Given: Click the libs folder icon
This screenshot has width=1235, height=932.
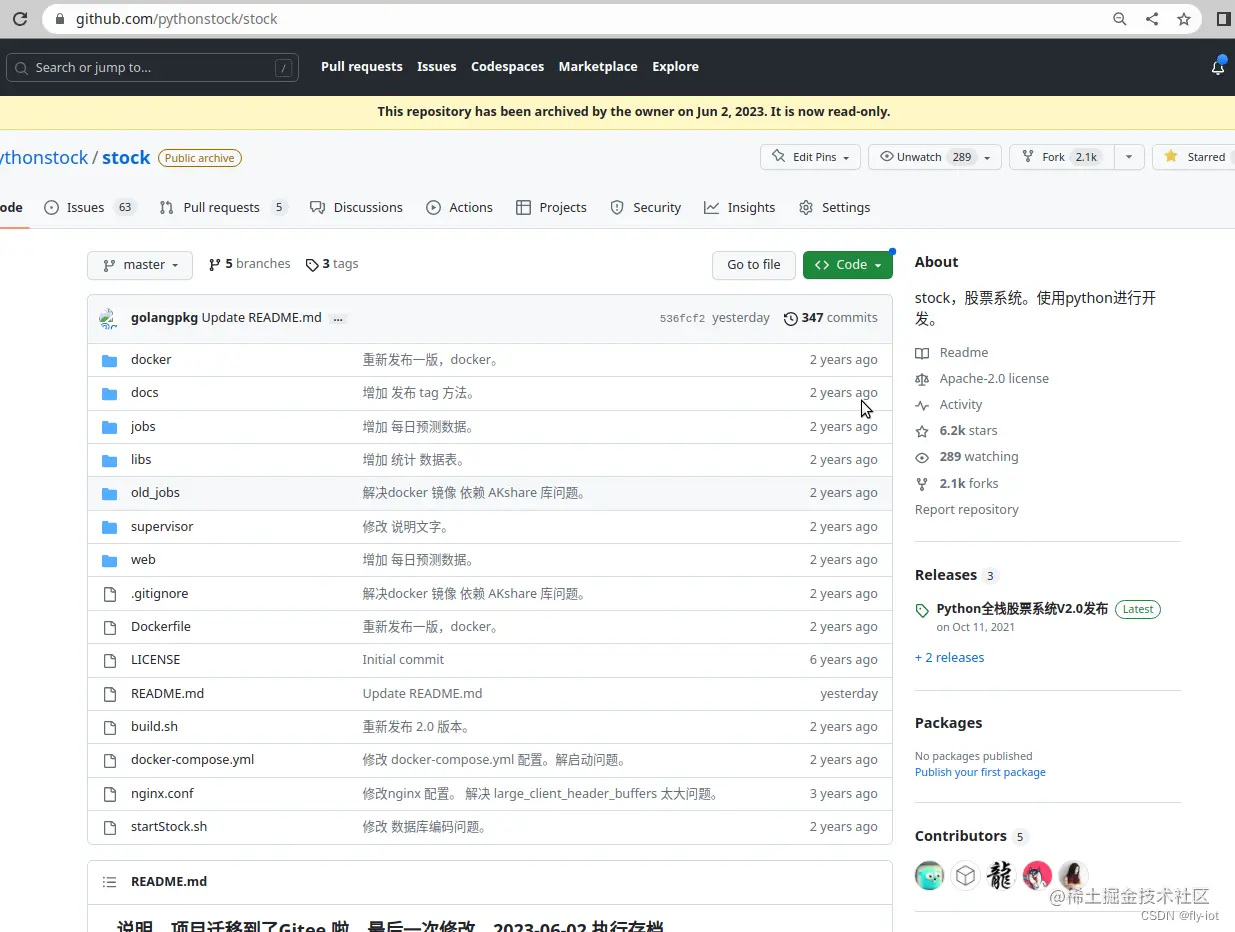Looking at the screenshot, I should [110, 460].
